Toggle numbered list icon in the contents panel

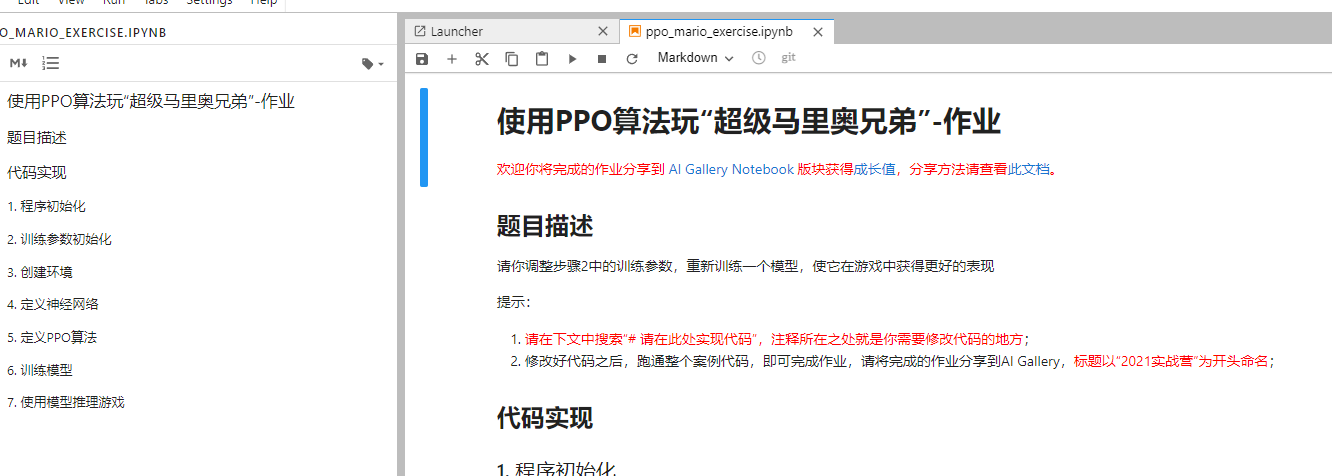click(x=51, y=63)
